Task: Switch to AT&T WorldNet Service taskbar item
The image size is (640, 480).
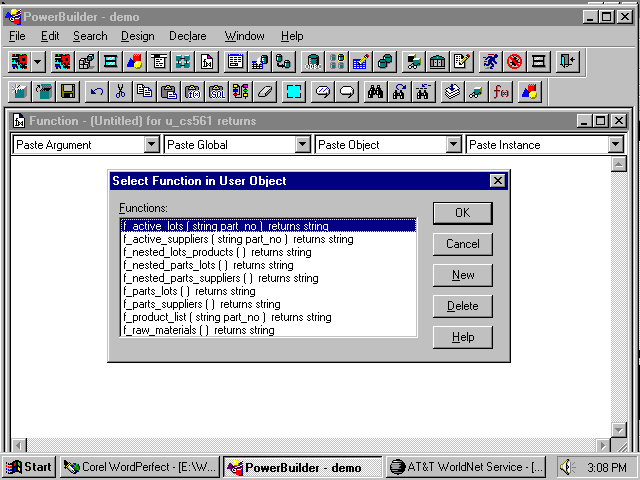Action: [466, 467]
